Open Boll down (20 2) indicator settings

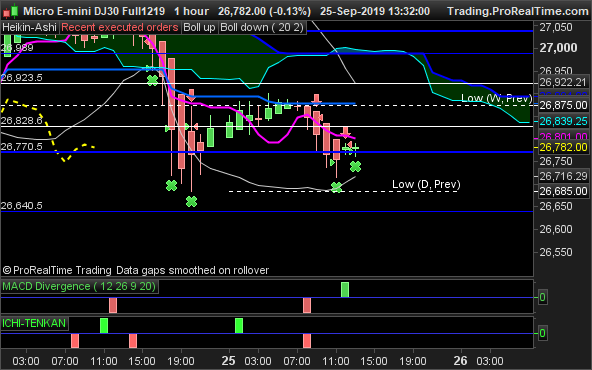coord(262,28)
